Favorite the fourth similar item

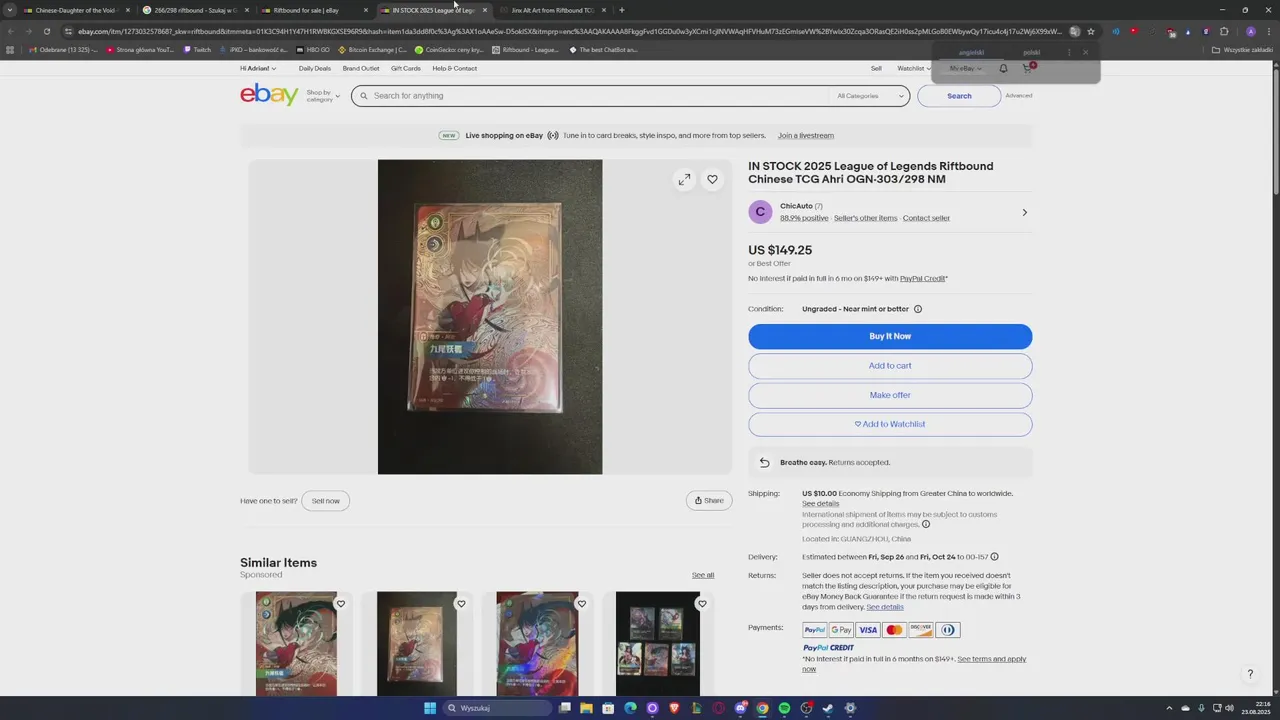tap(702, 603)
